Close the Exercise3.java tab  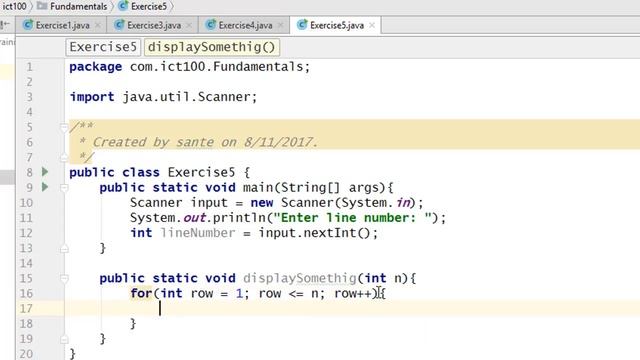pos(189,25)
